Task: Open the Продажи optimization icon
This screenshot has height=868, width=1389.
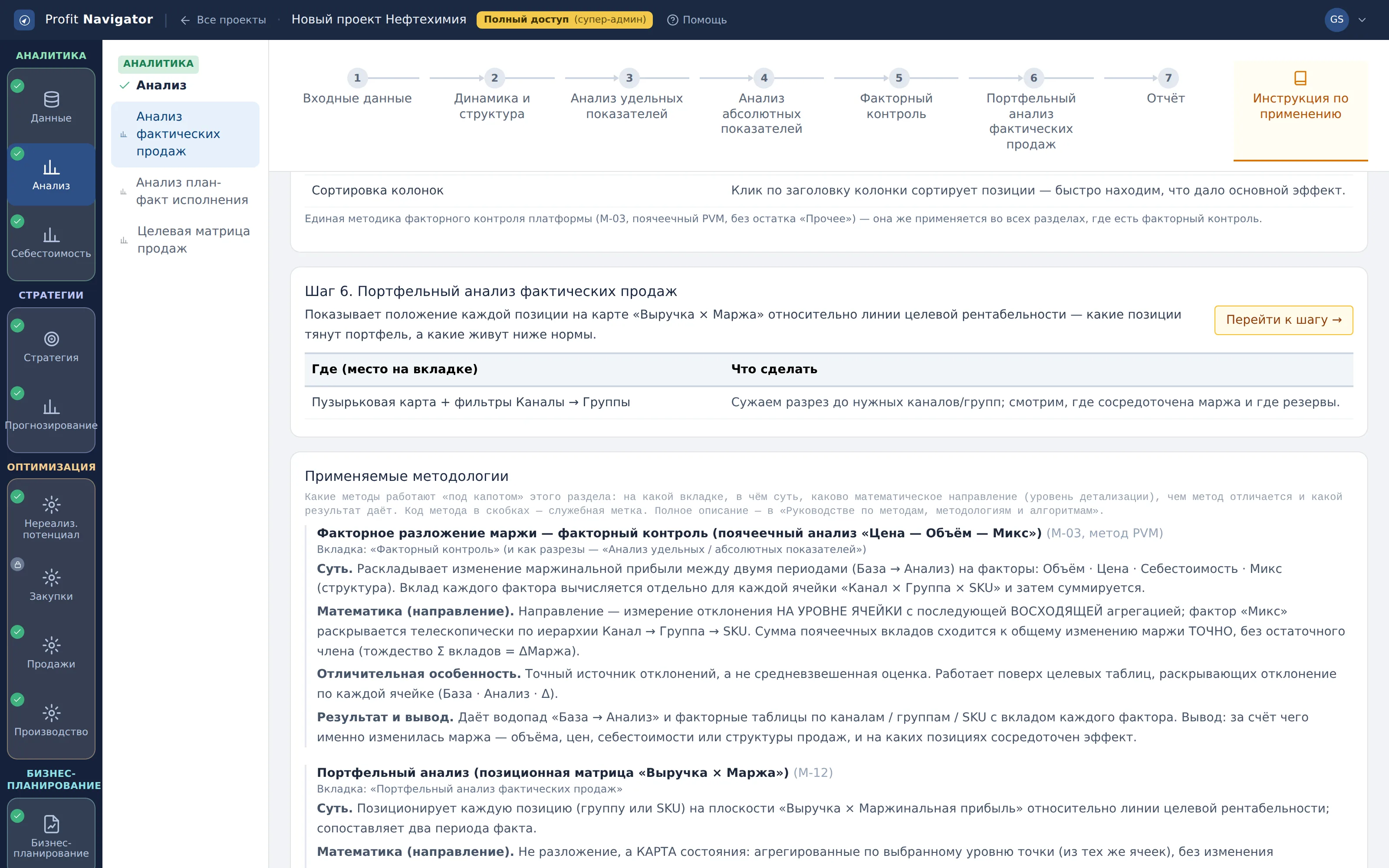Action: [x=51, y=645]
